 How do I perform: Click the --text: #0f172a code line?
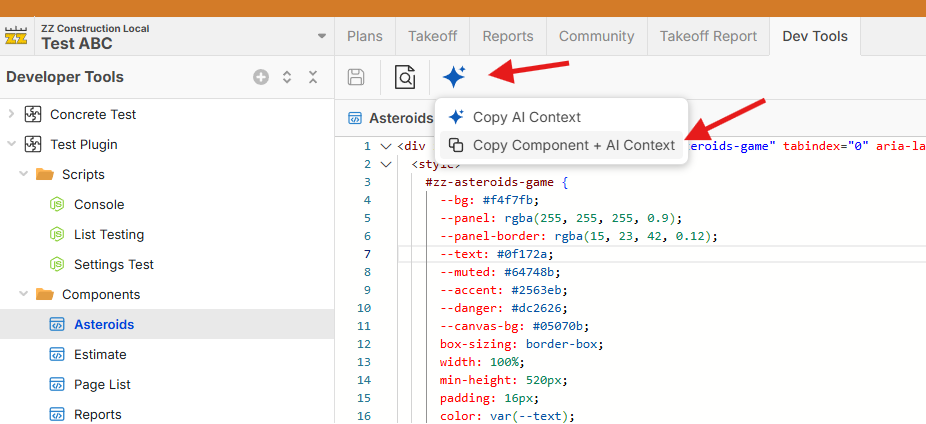coord(496,254)
